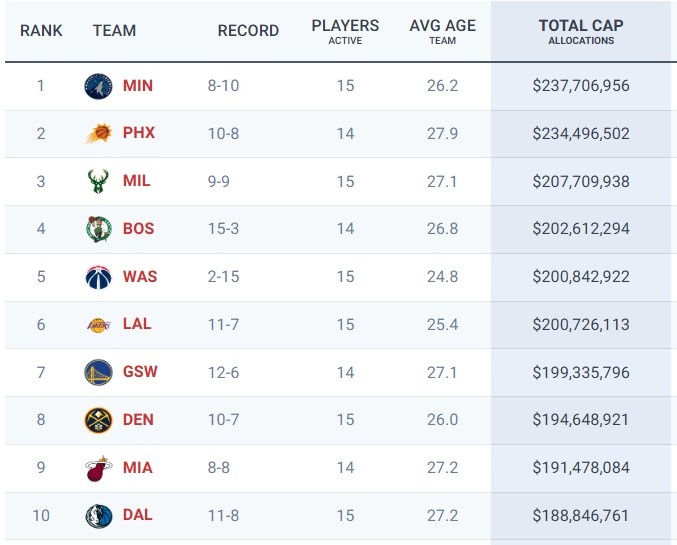677x545 pixels.
Task: Click the Phoenix Suns logo icon
Action: 99,134
